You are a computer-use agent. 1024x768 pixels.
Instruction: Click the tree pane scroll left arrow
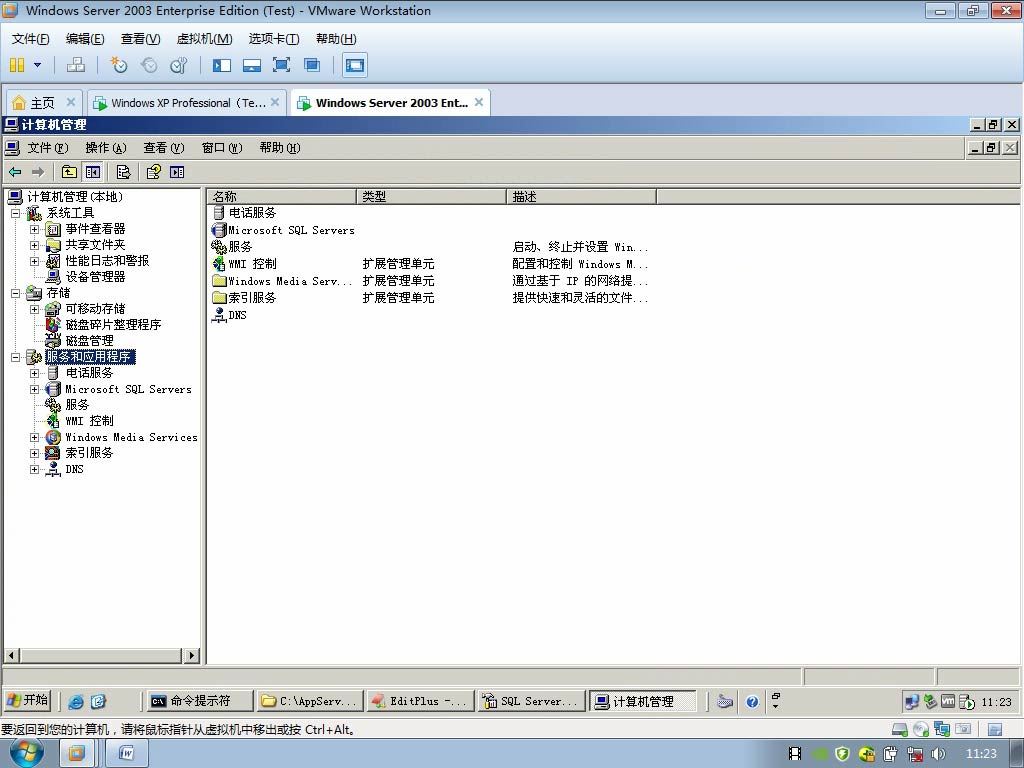[x=12, y=655]
